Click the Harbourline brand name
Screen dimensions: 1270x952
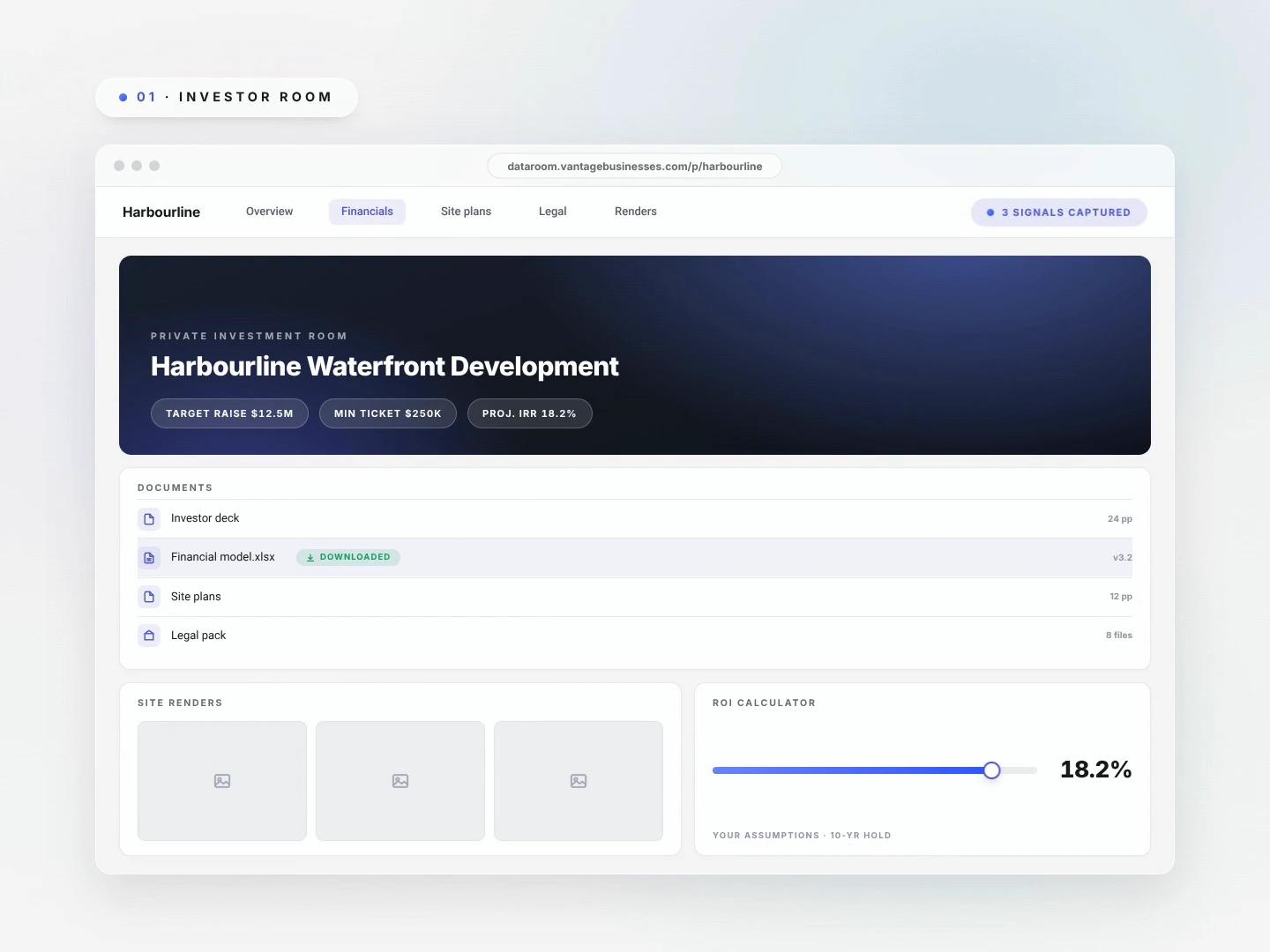pyautogui.click(x=161, y=212)
